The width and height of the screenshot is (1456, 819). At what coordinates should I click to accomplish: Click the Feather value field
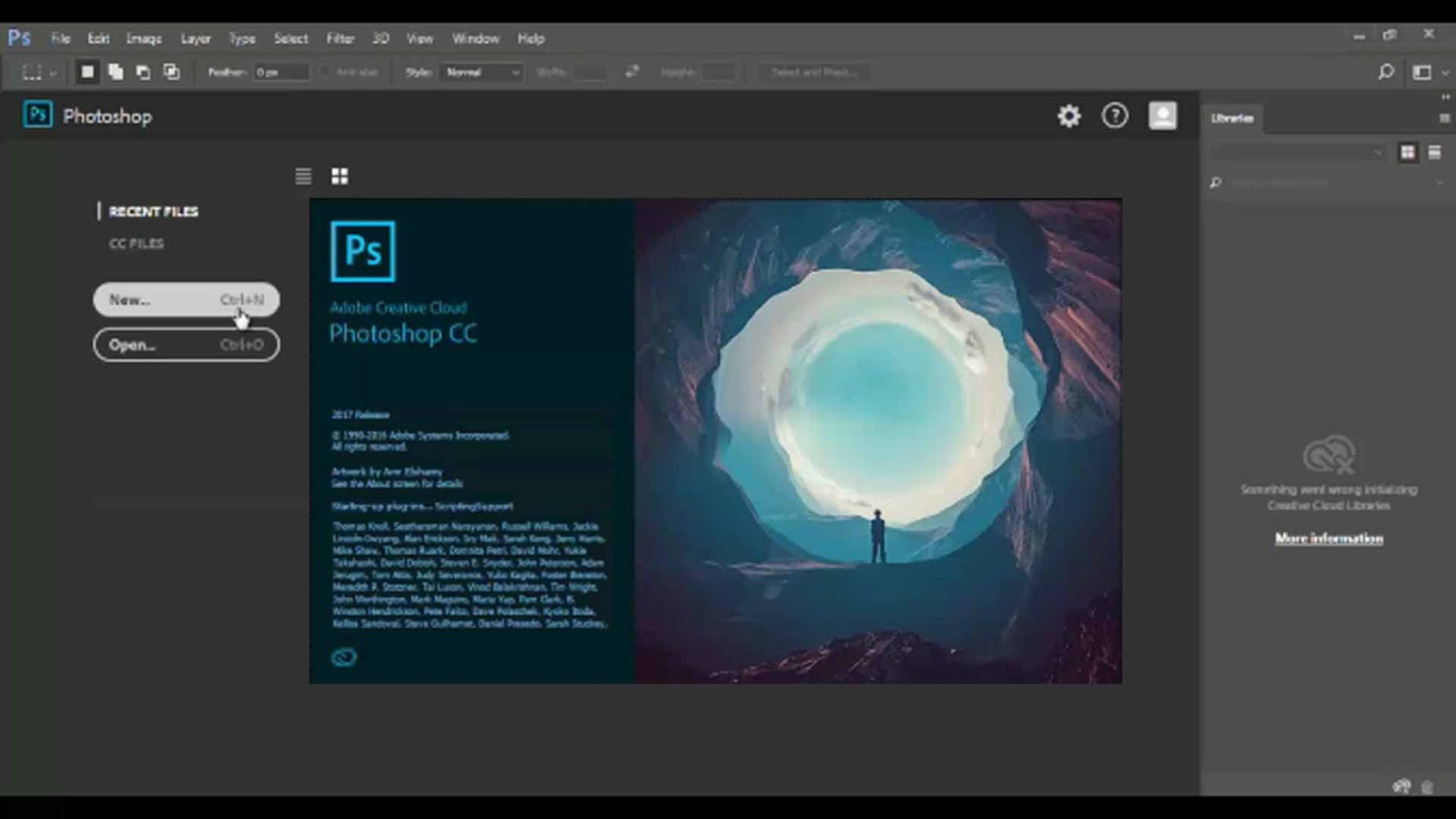(281, 72)
